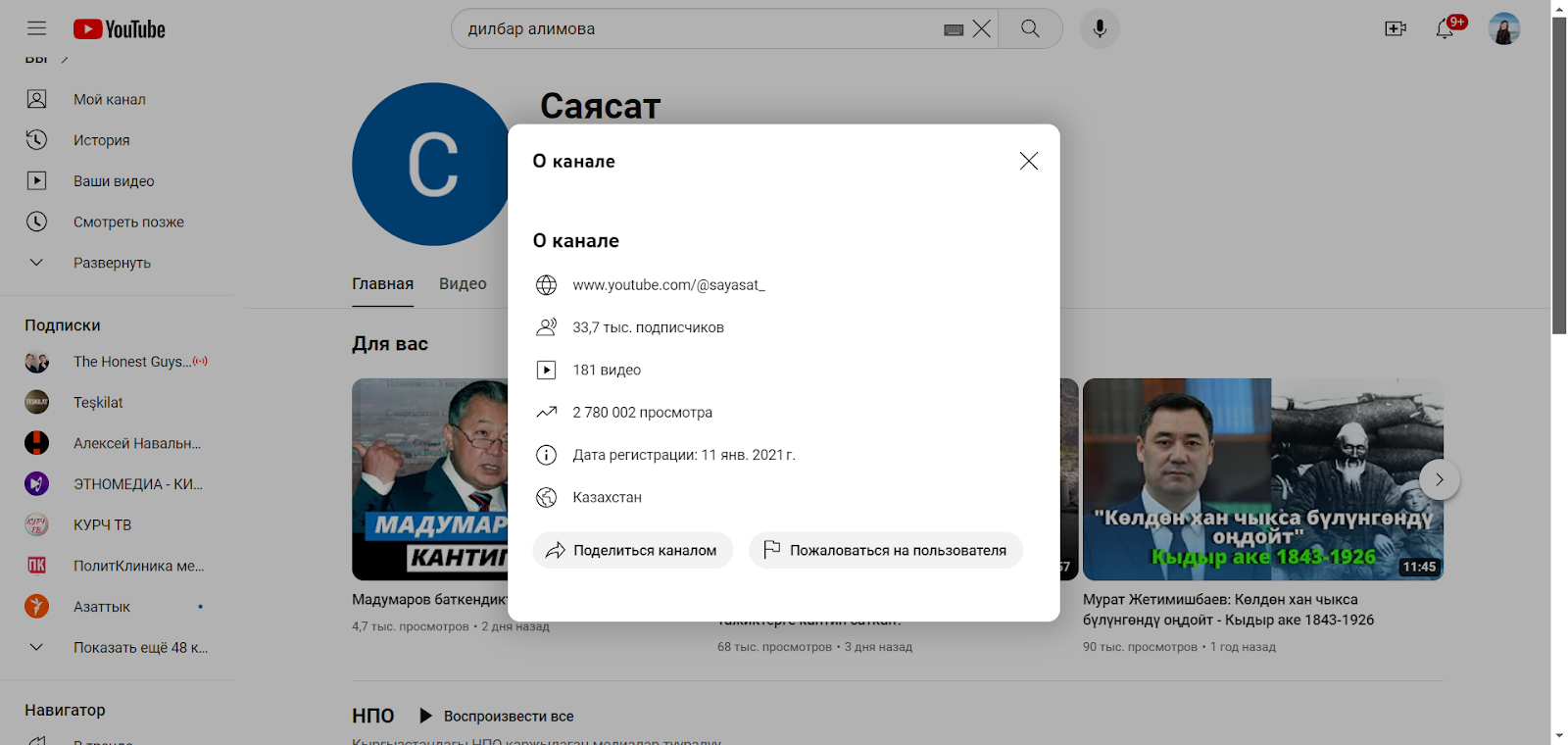Click the 'Саясат' channel name heading
The image size is (1568, 745).
coord(601,106)
